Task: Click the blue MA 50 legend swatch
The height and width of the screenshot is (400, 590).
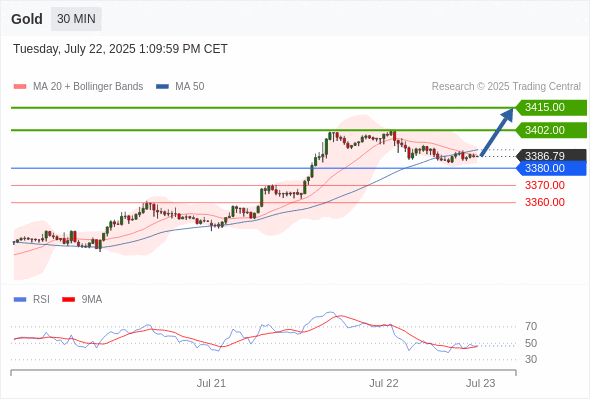Action: click(162, 87)
